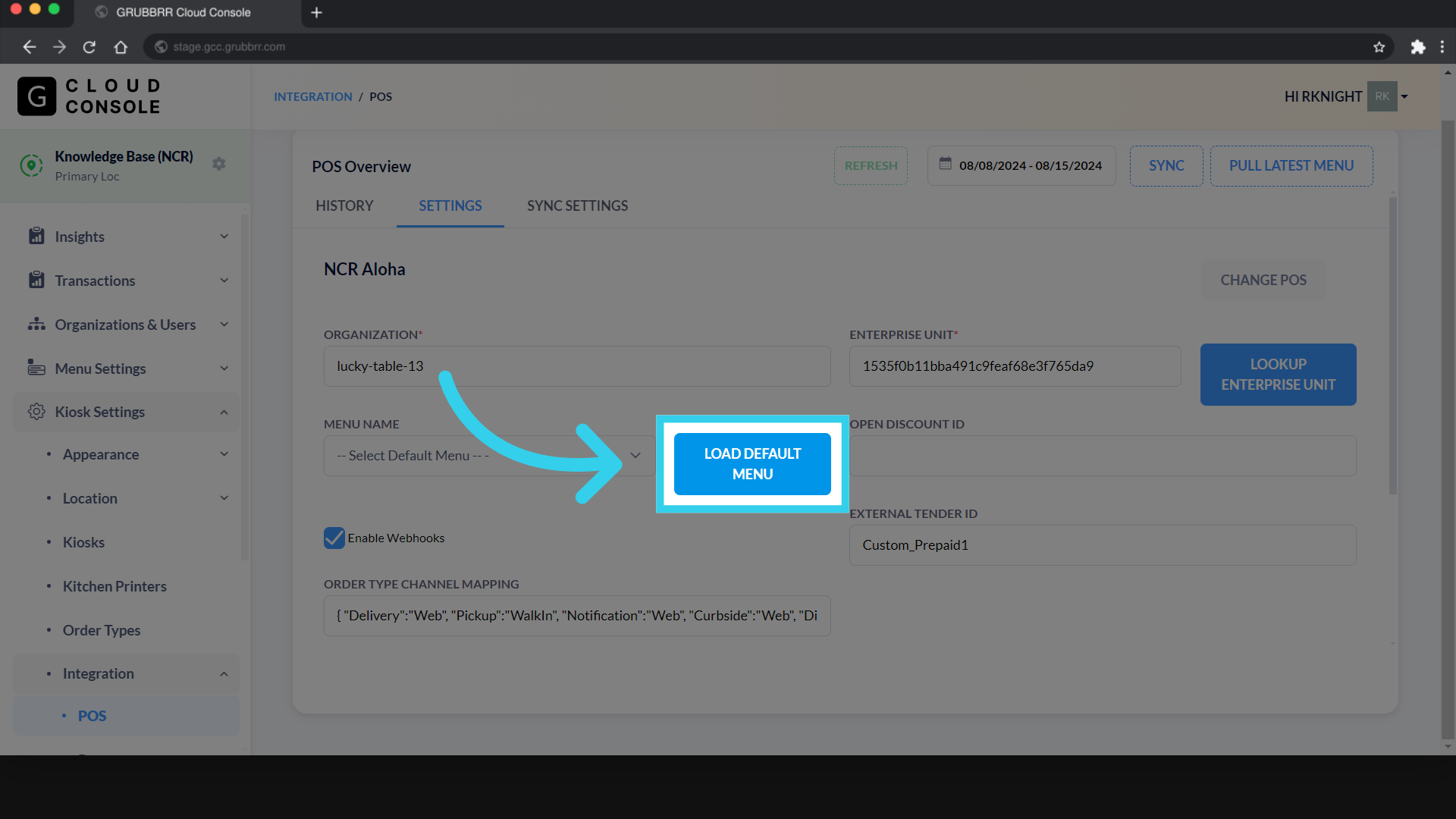Click the Insights sidebar icon
The height and width of the screenshot is (819, 1456).
pyautogui.click(x=36, y=236)
